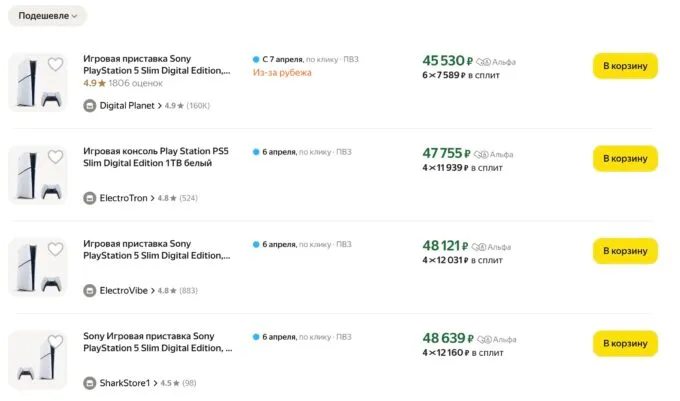Toggle favorite heart on ElectroVibe listing
680x401 pixels.
click(55, 249)
